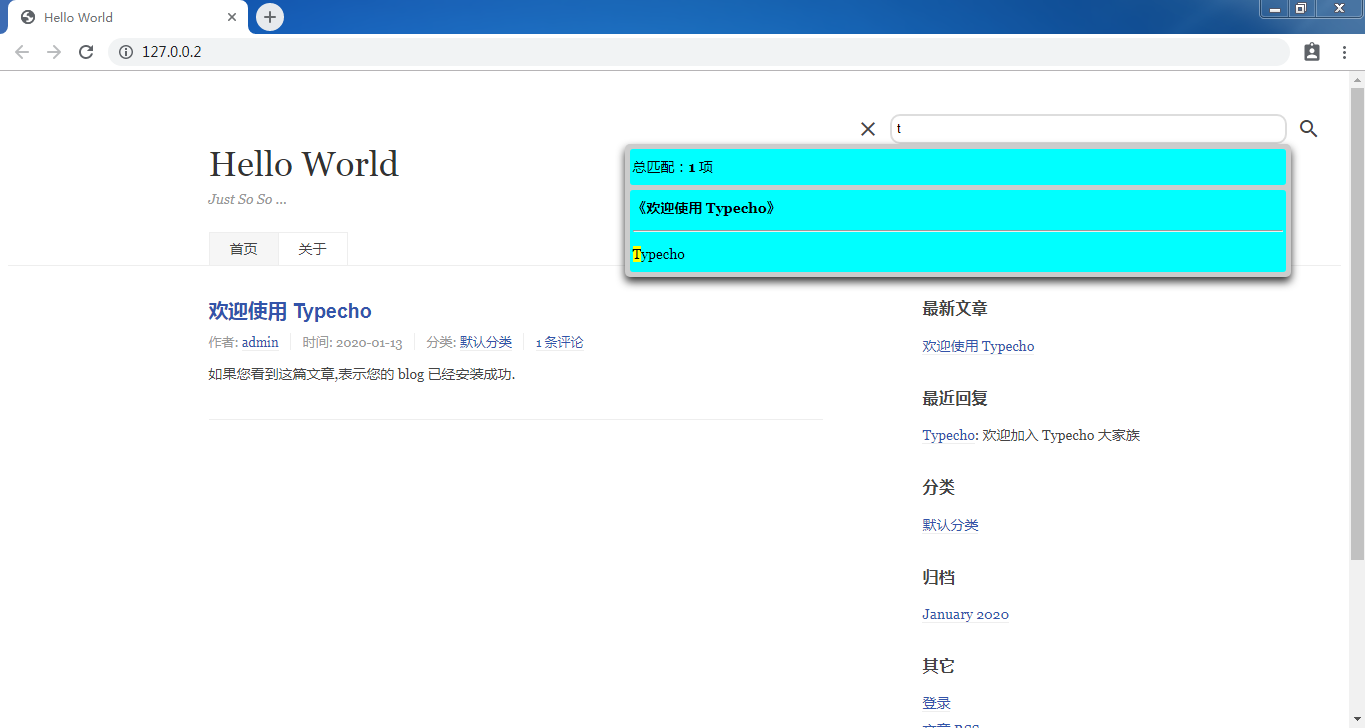The height and width of the screenshot is (728, 1365).
Task: Click the profile/extension icon next to the menu
Action: coord(1312,52)
